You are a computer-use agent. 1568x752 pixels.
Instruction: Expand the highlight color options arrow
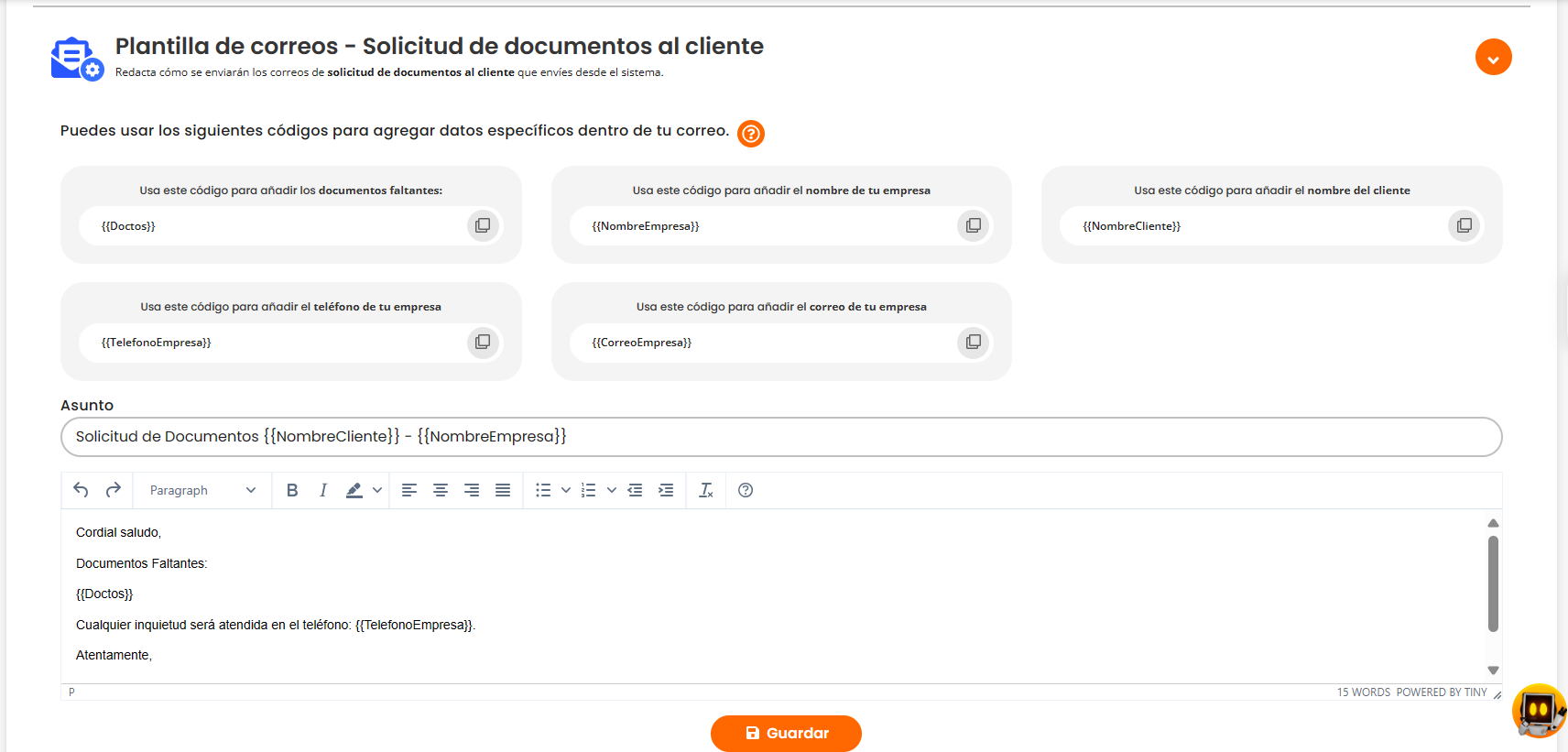(x=377, y=490)
